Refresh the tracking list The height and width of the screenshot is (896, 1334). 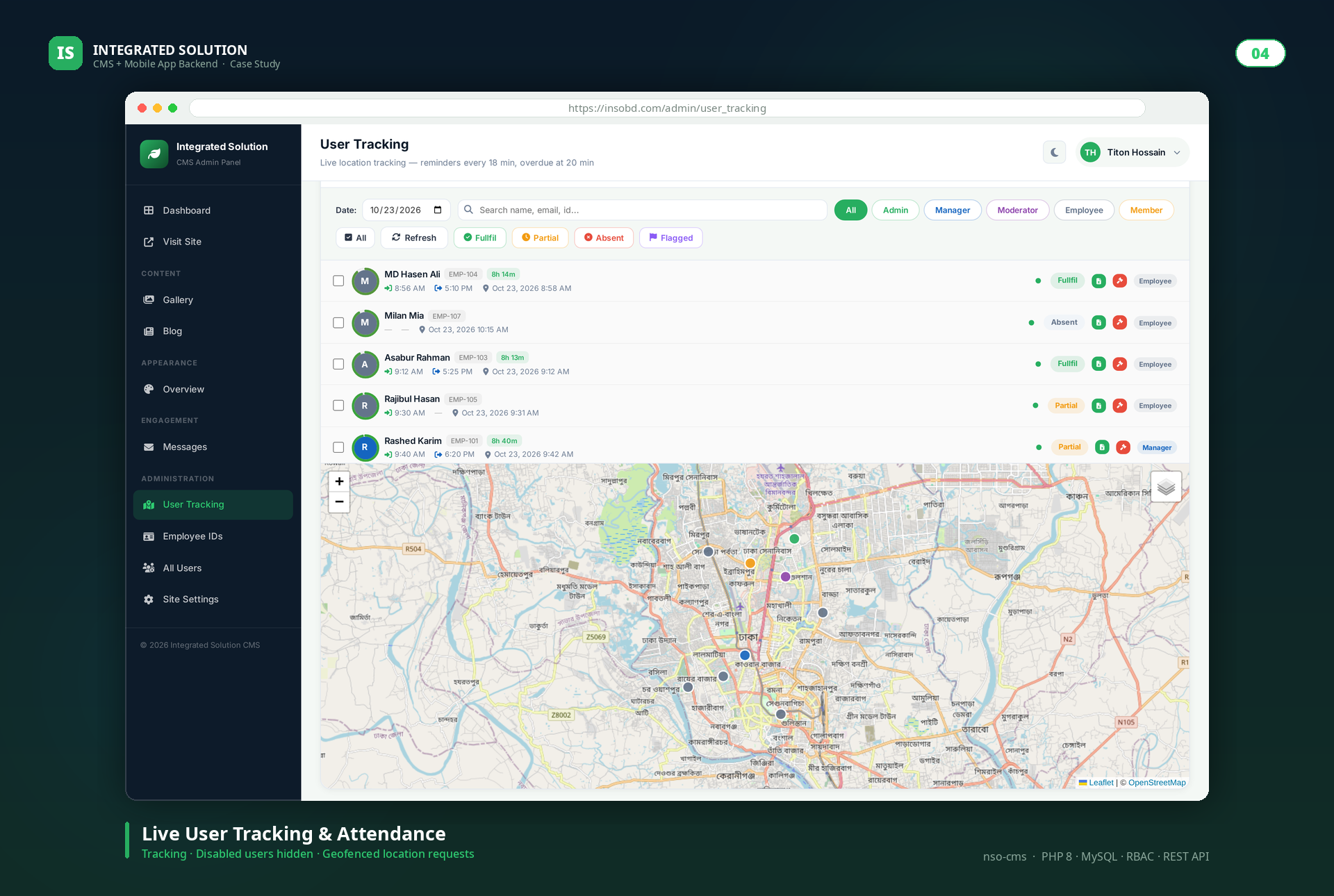(413, 238)
